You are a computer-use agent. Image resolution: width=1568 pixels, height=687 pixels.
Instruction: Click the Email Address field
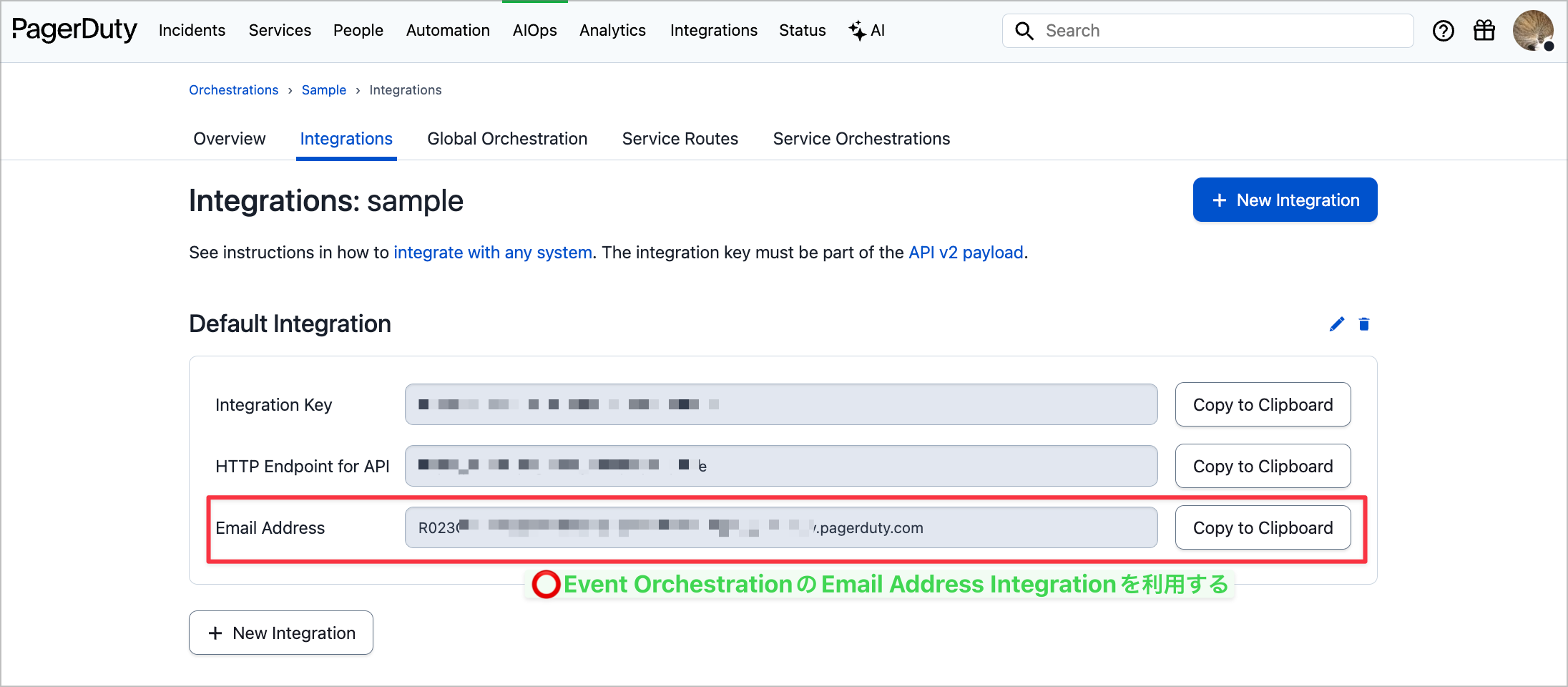coord(781,527)
